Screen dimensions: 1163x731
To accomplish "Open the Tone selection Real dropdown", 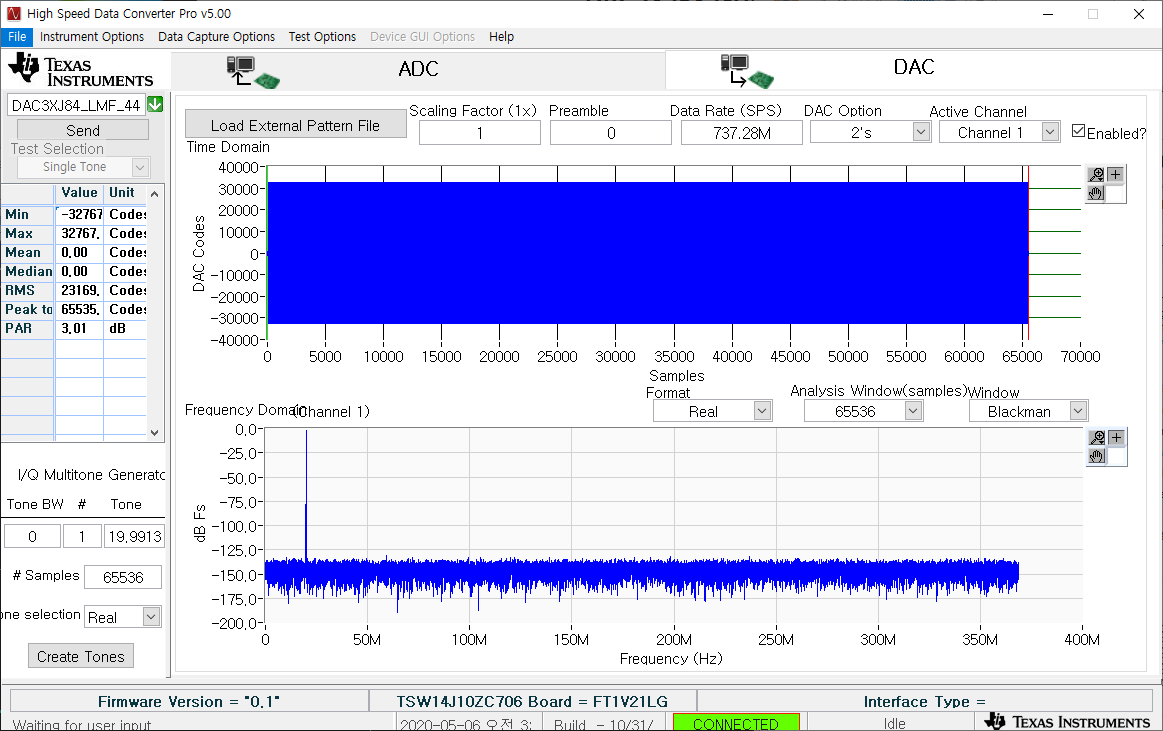I will pos(151,617).
